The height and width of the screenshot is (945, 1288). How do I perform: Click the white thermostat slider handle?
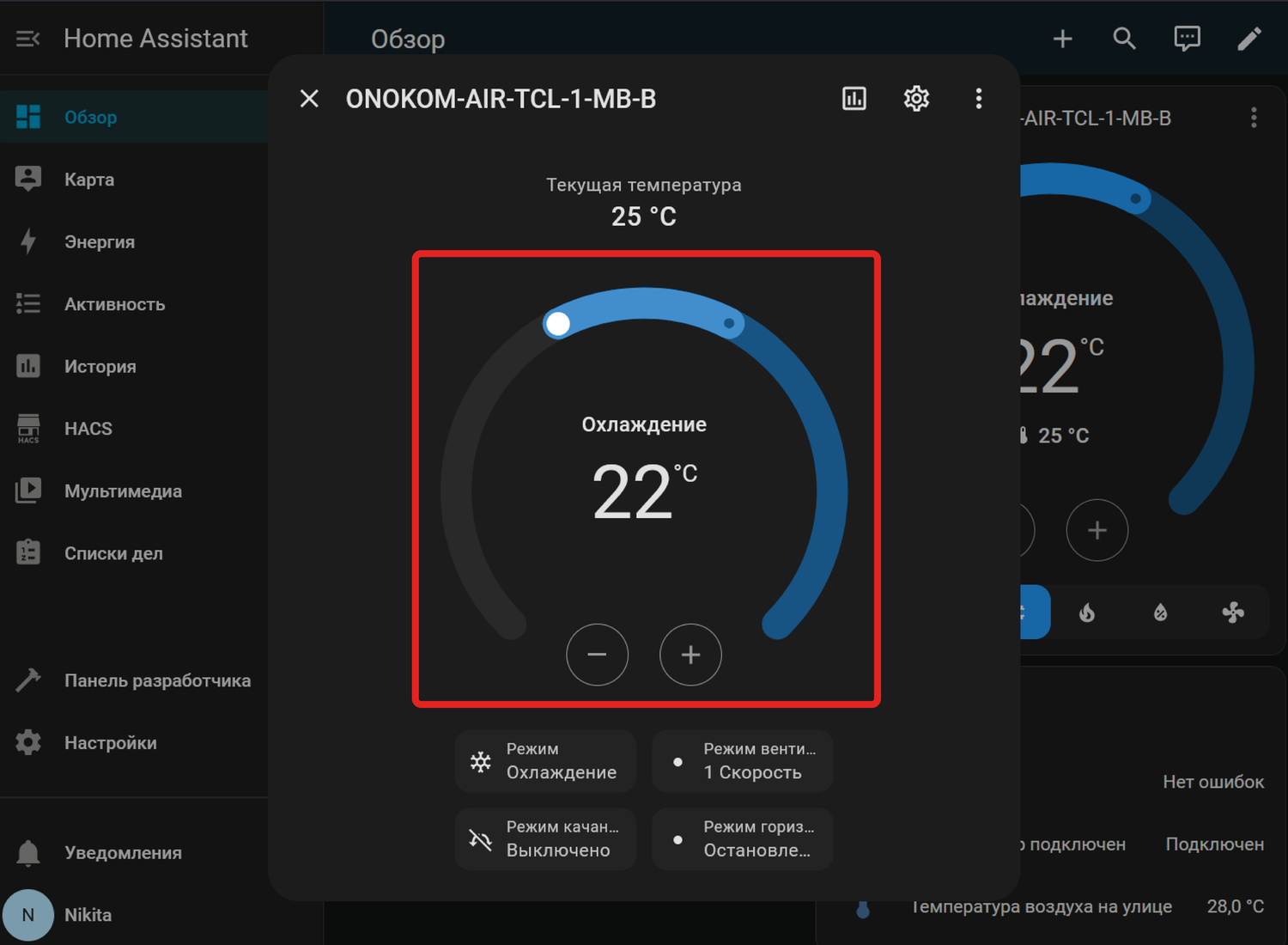point(557,324)
